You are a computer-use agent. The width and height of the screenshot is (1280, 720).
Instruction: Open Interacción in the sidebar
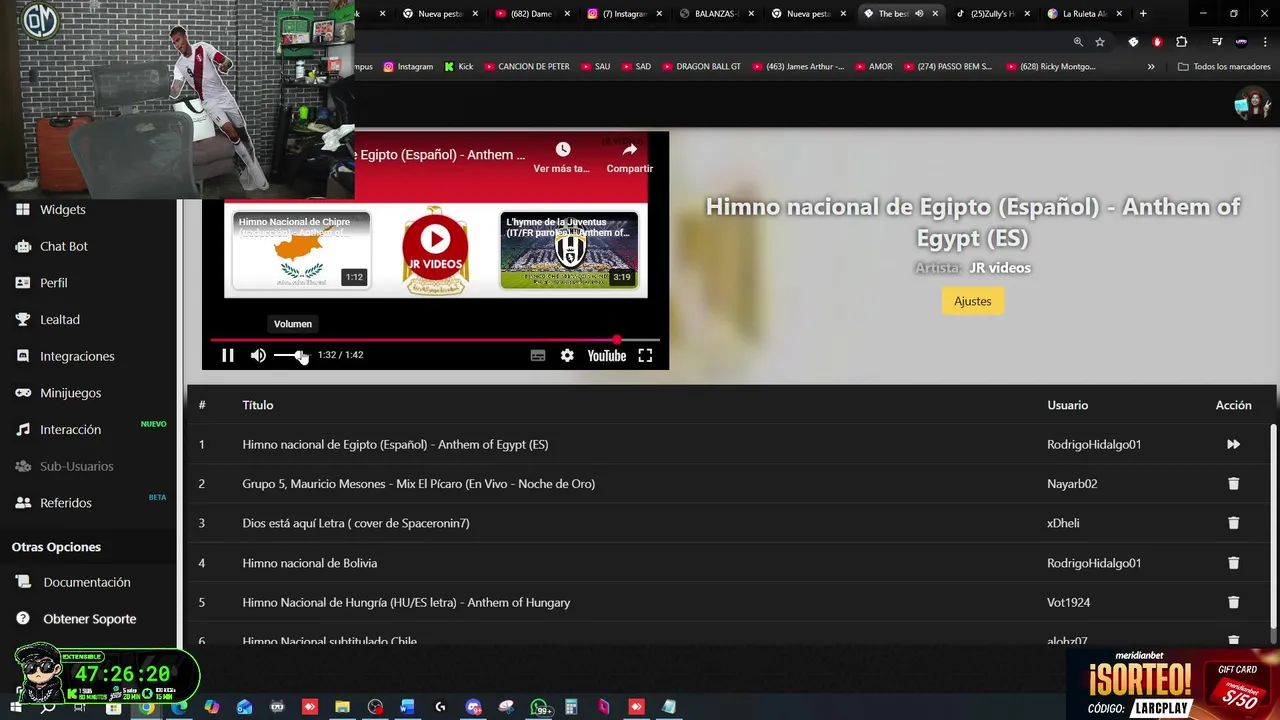pos(70,429)
